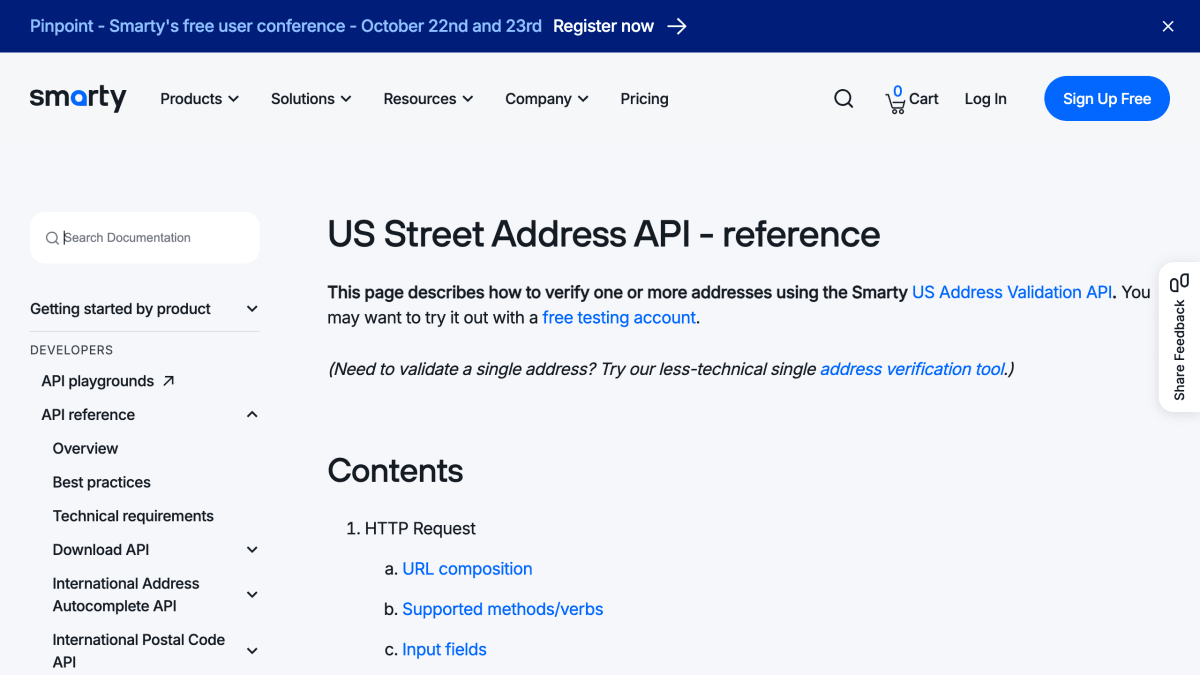Click the Register now arrow icon
This screenshot has height=675, width=1200.
(677, 26)
